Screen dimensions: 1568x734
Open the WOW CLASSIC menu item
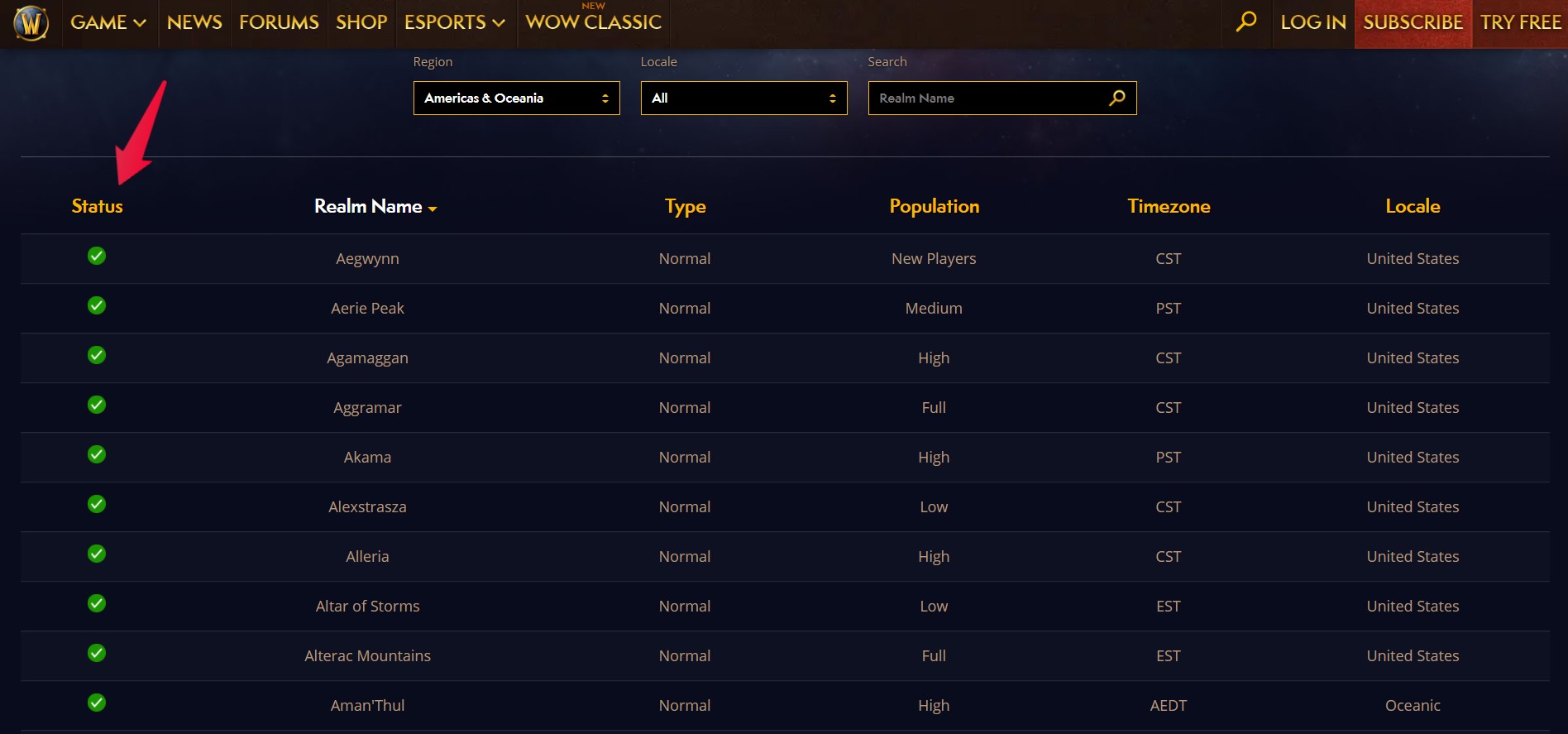click(593, 22)
